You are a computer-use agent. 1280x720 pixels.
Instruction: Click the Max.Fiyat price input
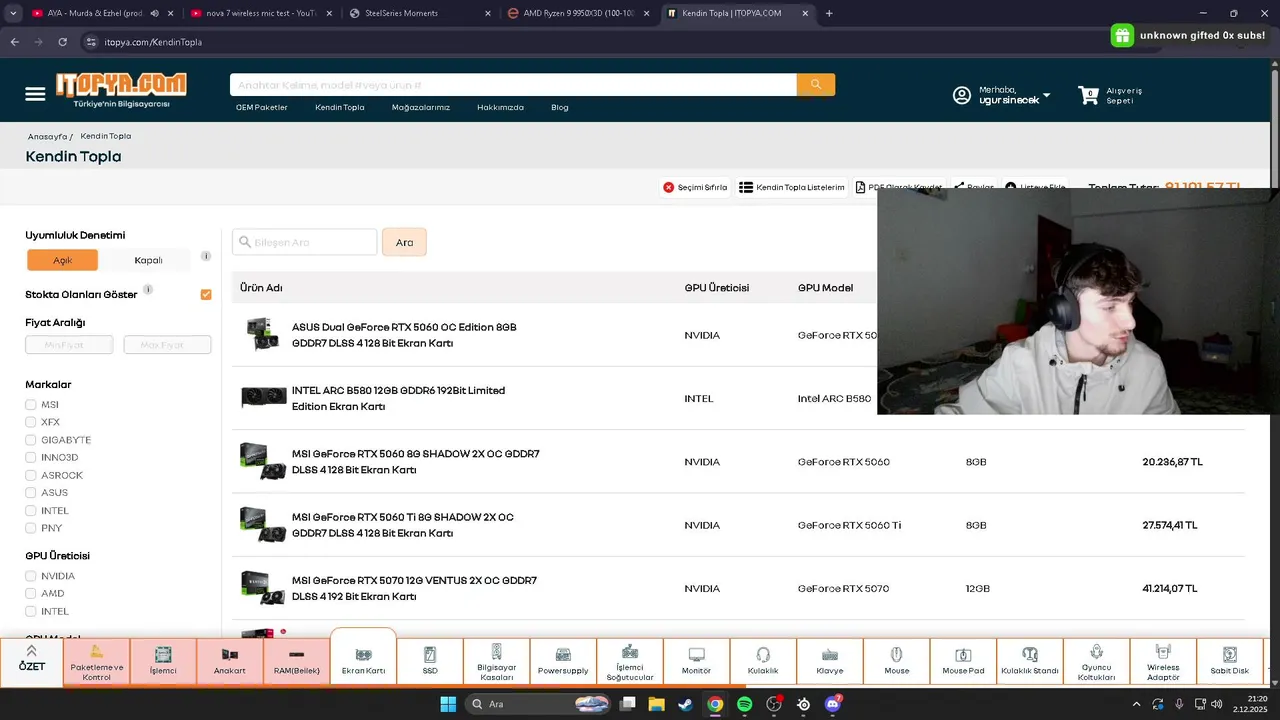(167, 345)
